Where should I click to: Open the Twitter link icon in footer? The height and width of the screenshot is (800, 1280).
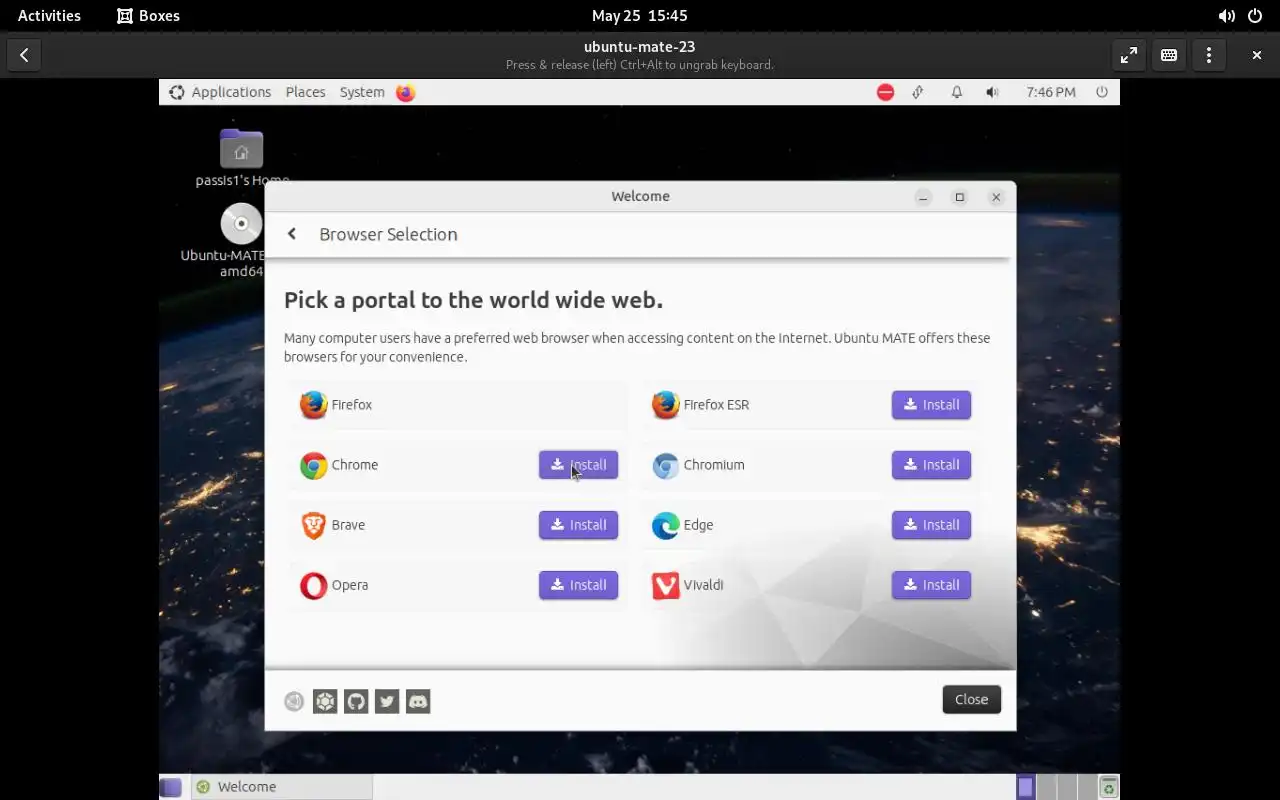coord(387,701)
